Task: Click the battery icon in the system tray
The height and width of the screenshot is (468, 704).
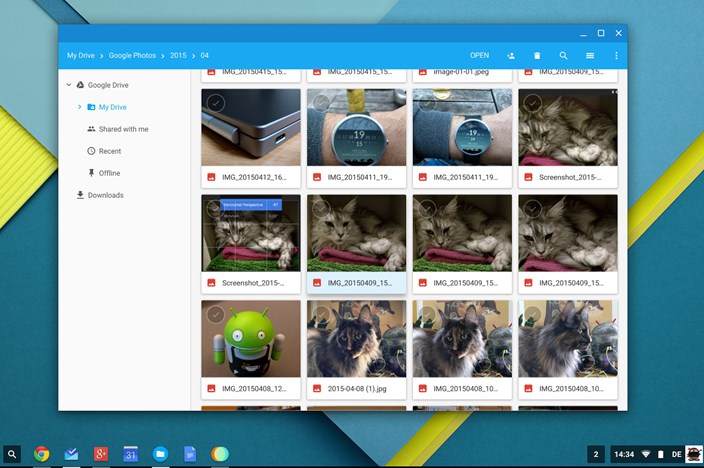Action: coord(660,454)
